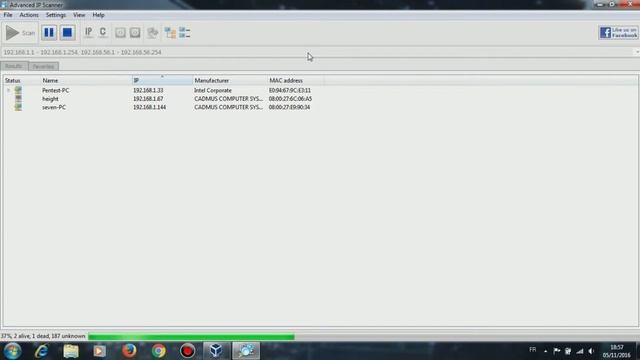The width and height of the screenshot is (640, 360).
Task: Click the seven-PC computer status icon
Action: tap(18, 107)
